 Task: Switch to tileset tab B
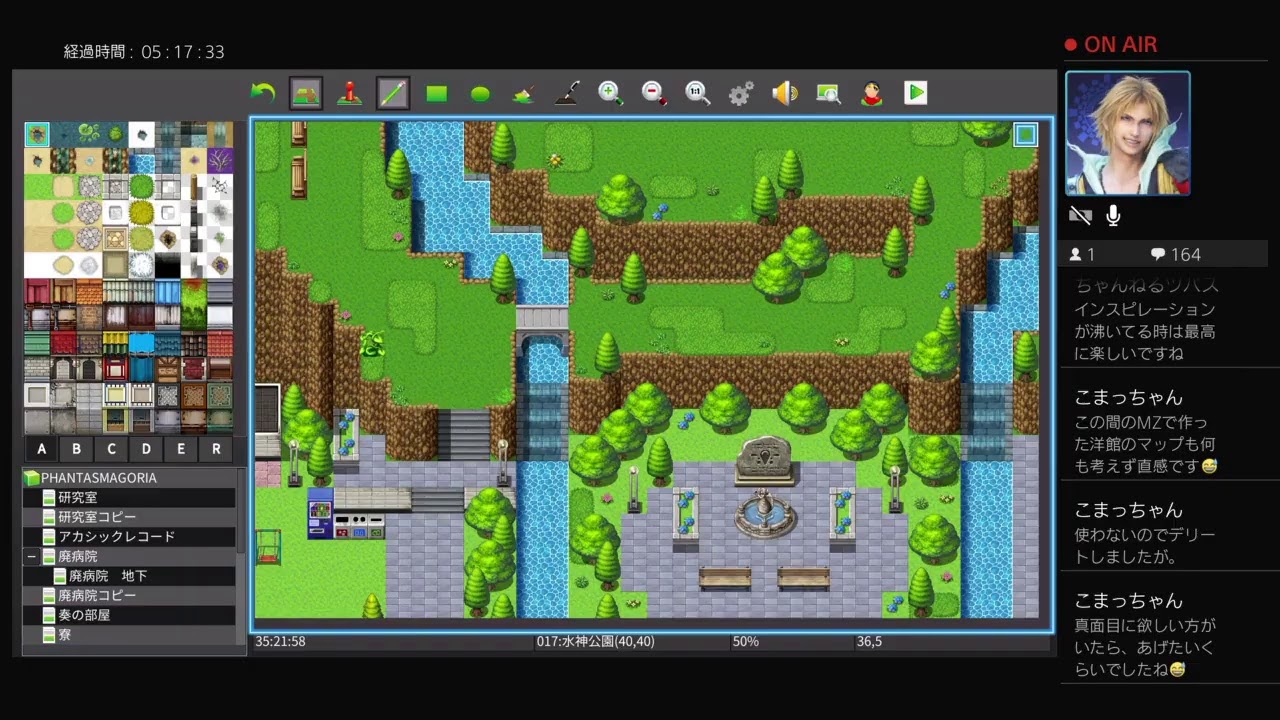point(76,449)
